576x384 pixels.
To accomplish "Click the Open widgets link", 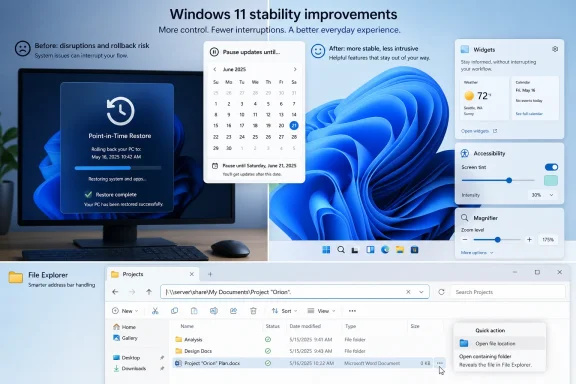I will [479, 131].
